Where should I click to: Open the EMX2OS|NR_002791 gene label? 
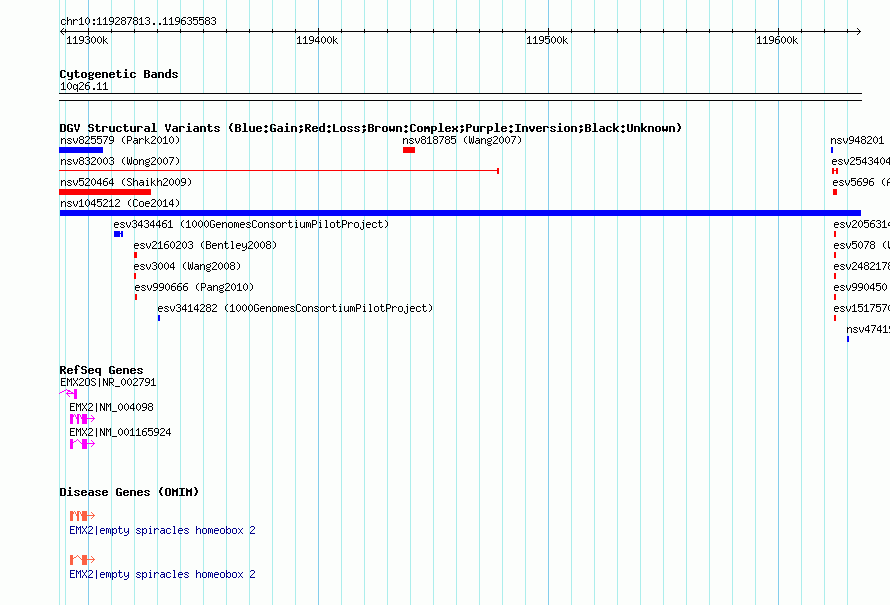coord(108,383)
